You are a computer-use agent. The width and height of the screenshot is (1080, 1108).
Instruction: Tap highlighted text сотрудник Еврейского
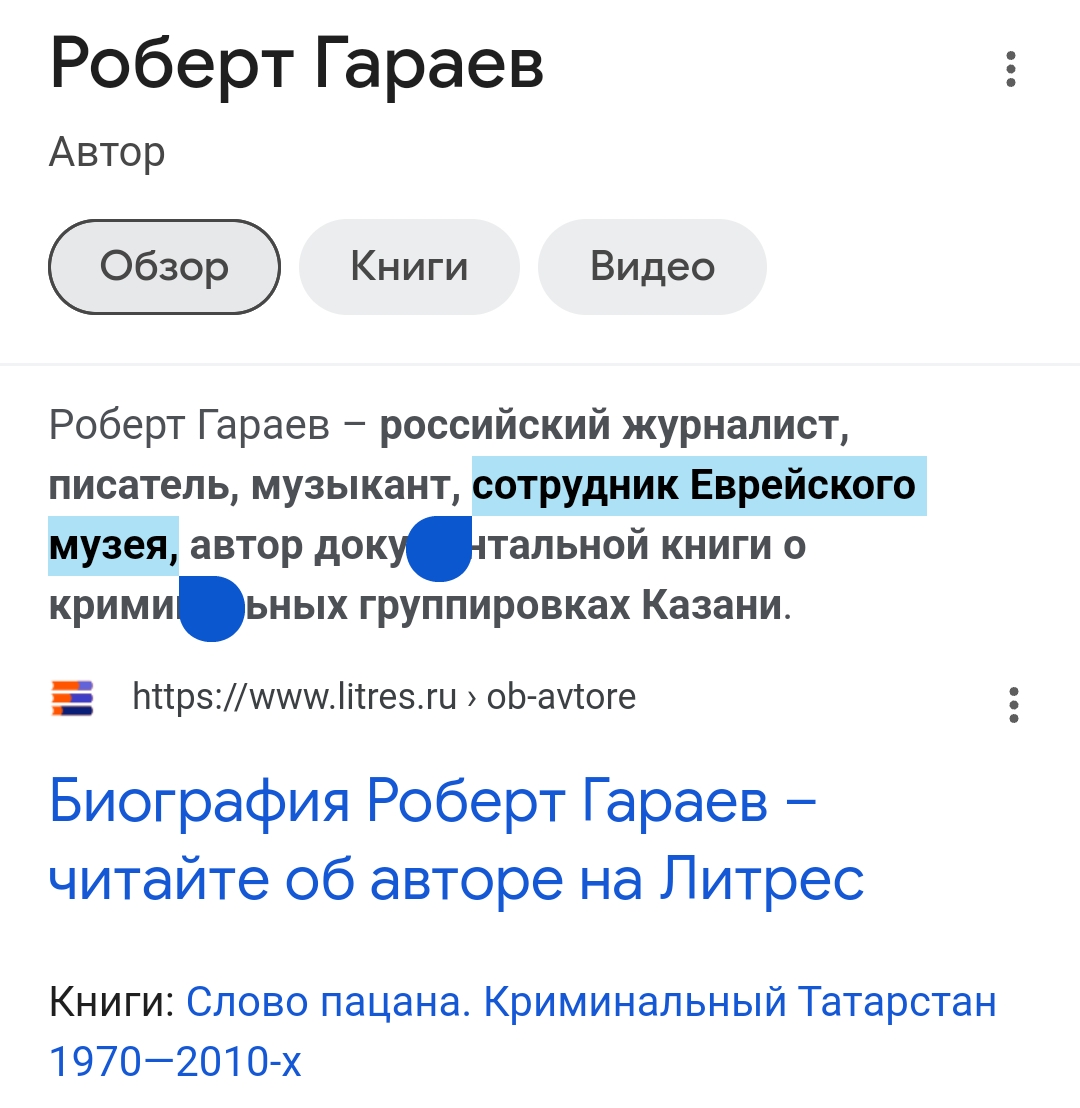coord(694,486)
